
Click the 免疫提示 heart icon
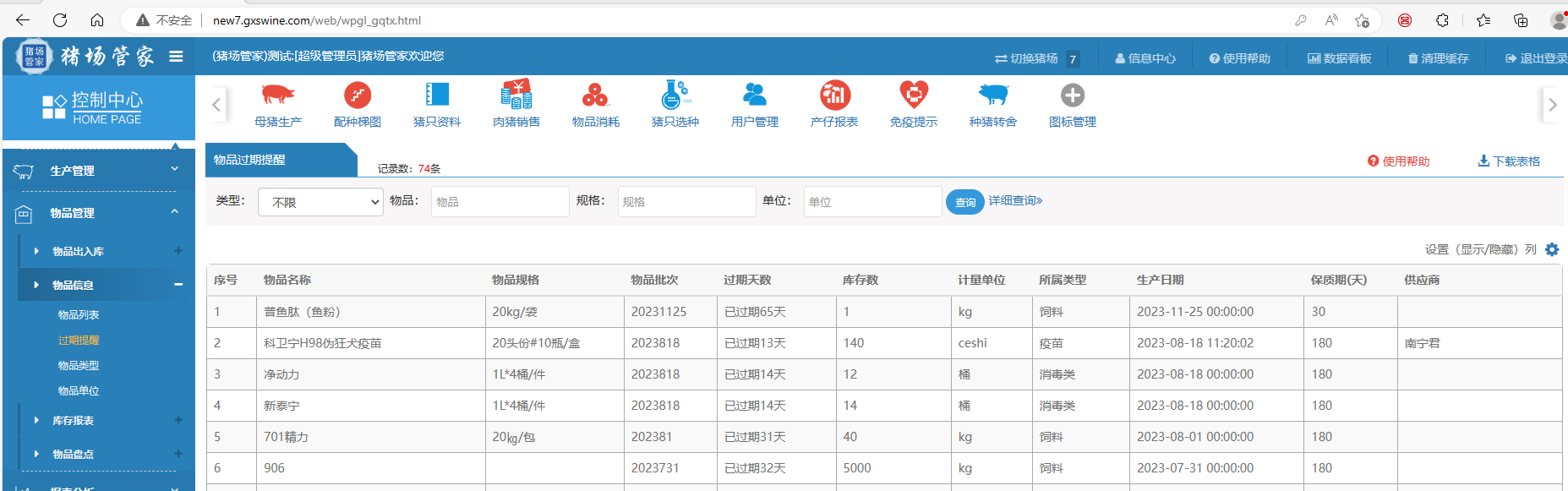click(913, 95)
